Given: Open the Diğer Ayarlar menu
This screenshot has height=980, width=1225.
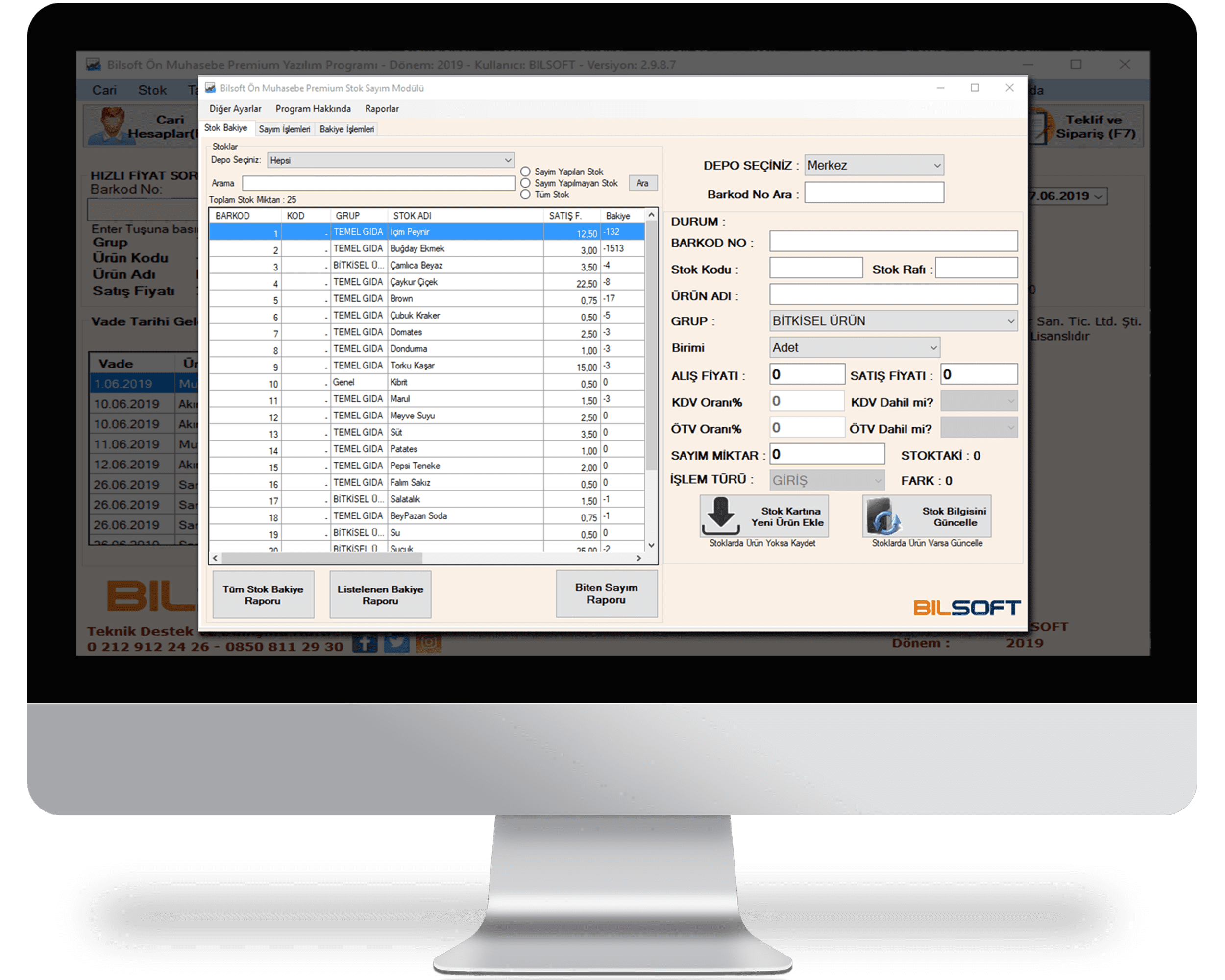Looking at the screenshot, I should pyautogui.click(x=235, y=108).
